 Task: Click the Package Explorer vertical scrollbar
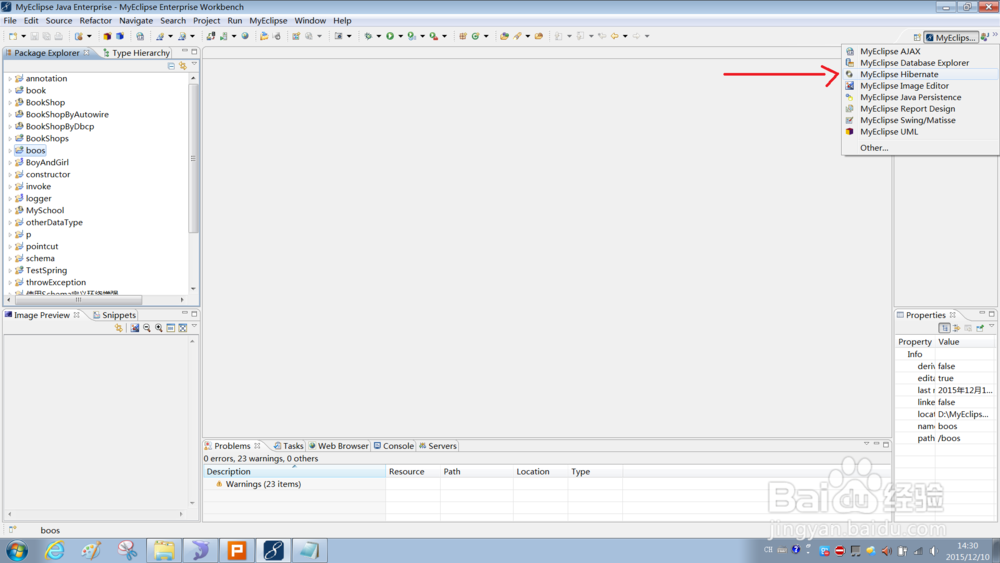pyautogui.click(x=193, y=159)
